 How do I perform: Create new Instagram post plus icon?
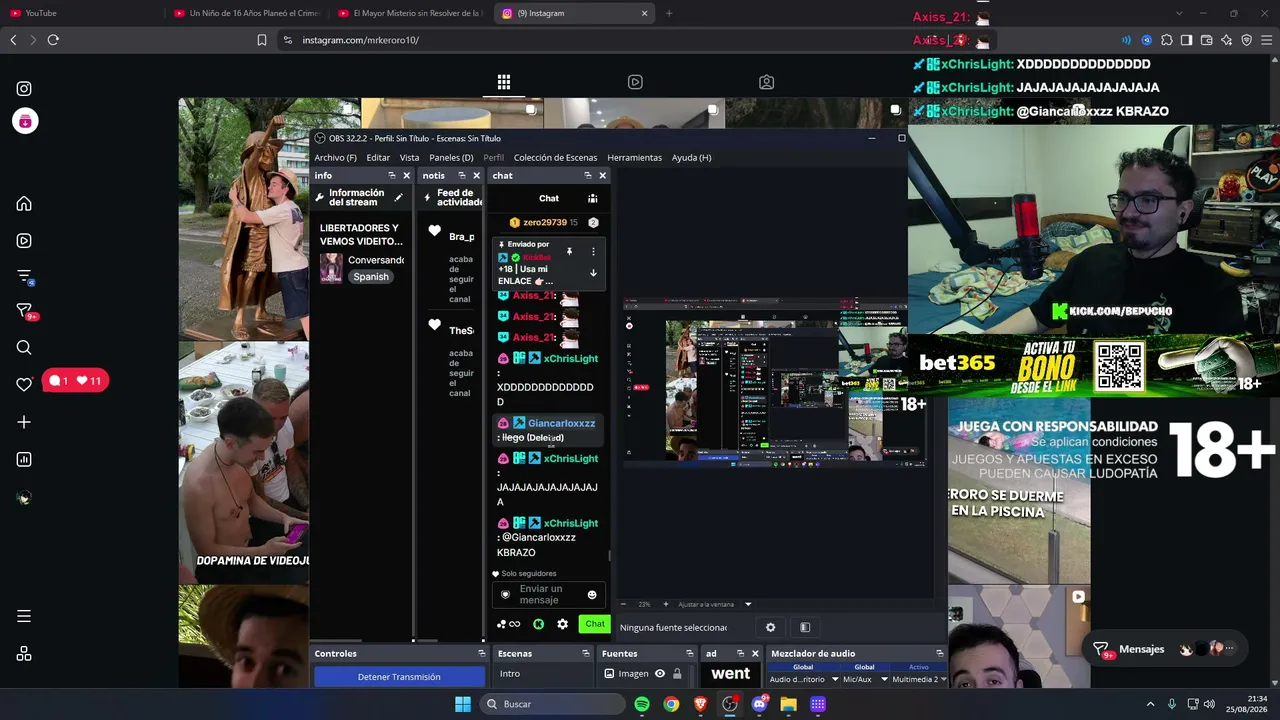pos(24,422)
